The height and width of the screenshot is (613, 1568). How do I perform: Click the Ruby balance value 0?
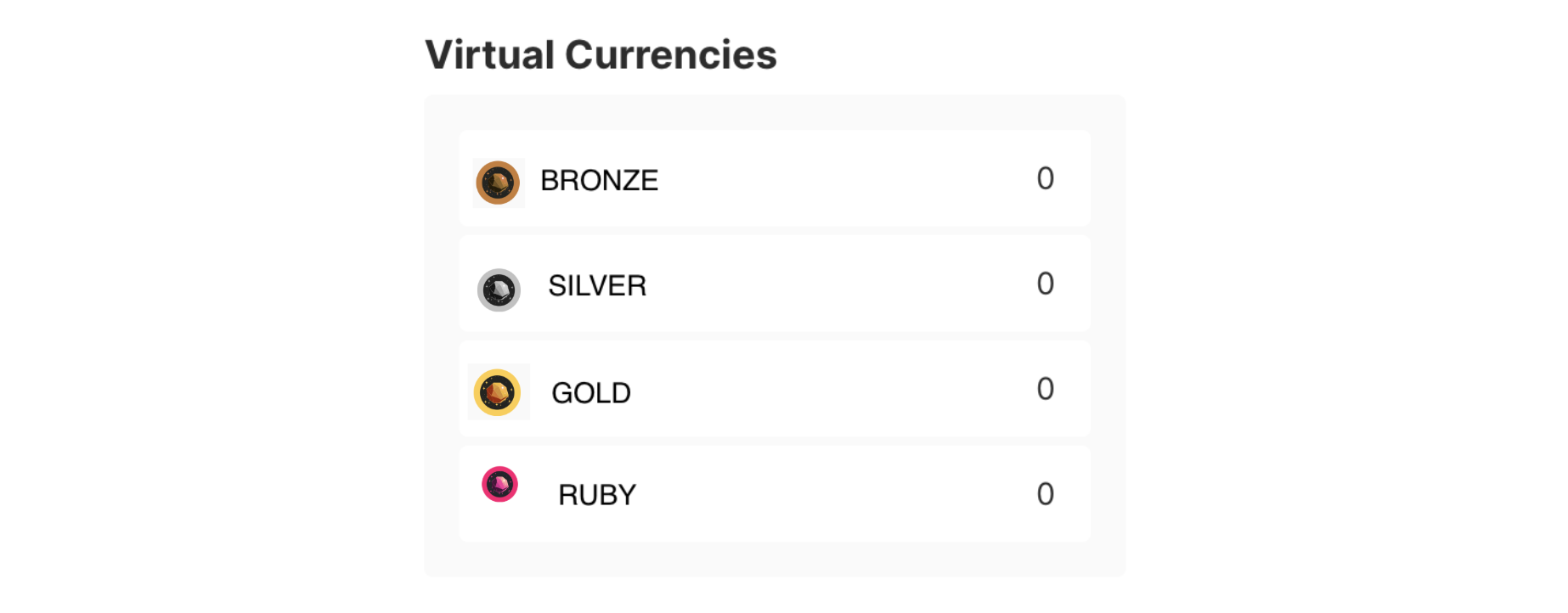[x=1045, y=494]
